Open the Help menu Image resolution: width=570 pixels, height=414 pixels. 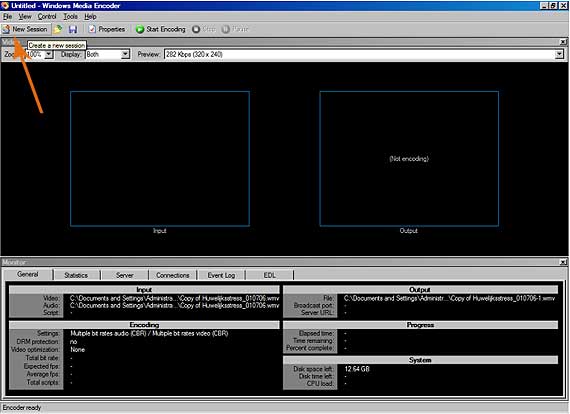point(90,16)
